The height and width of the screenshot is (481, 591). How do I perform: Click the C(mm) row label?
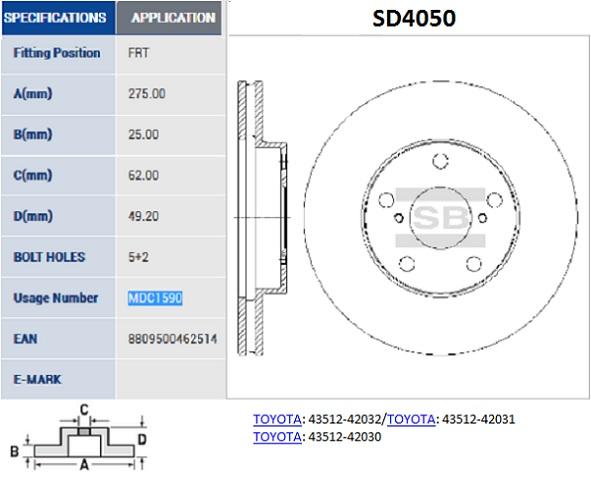pyautogui.click(x=33, y=175)
